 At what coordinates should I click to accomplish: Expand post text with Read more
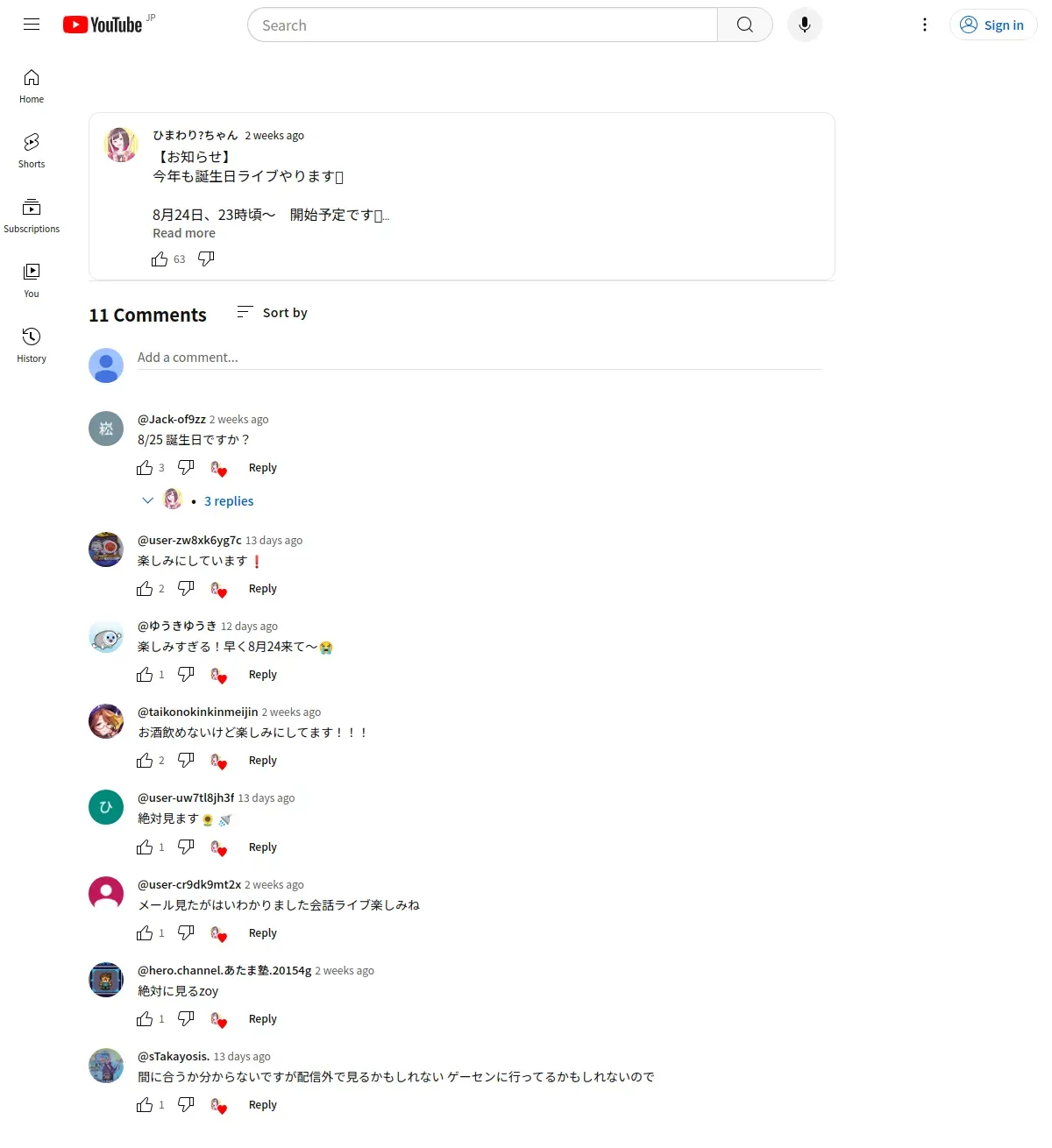tap(184, 233)
